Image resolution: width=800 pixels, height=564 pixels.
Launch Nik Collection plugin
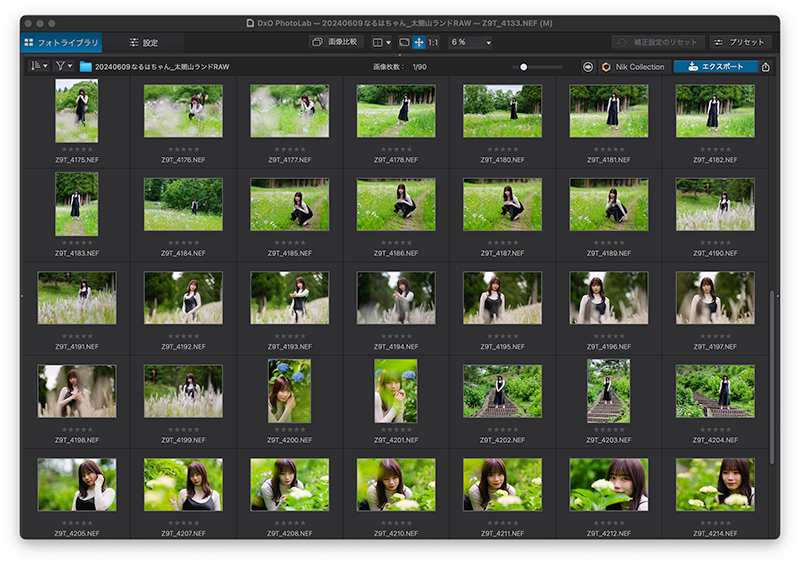pyautogui.click(x=633, y=67)
